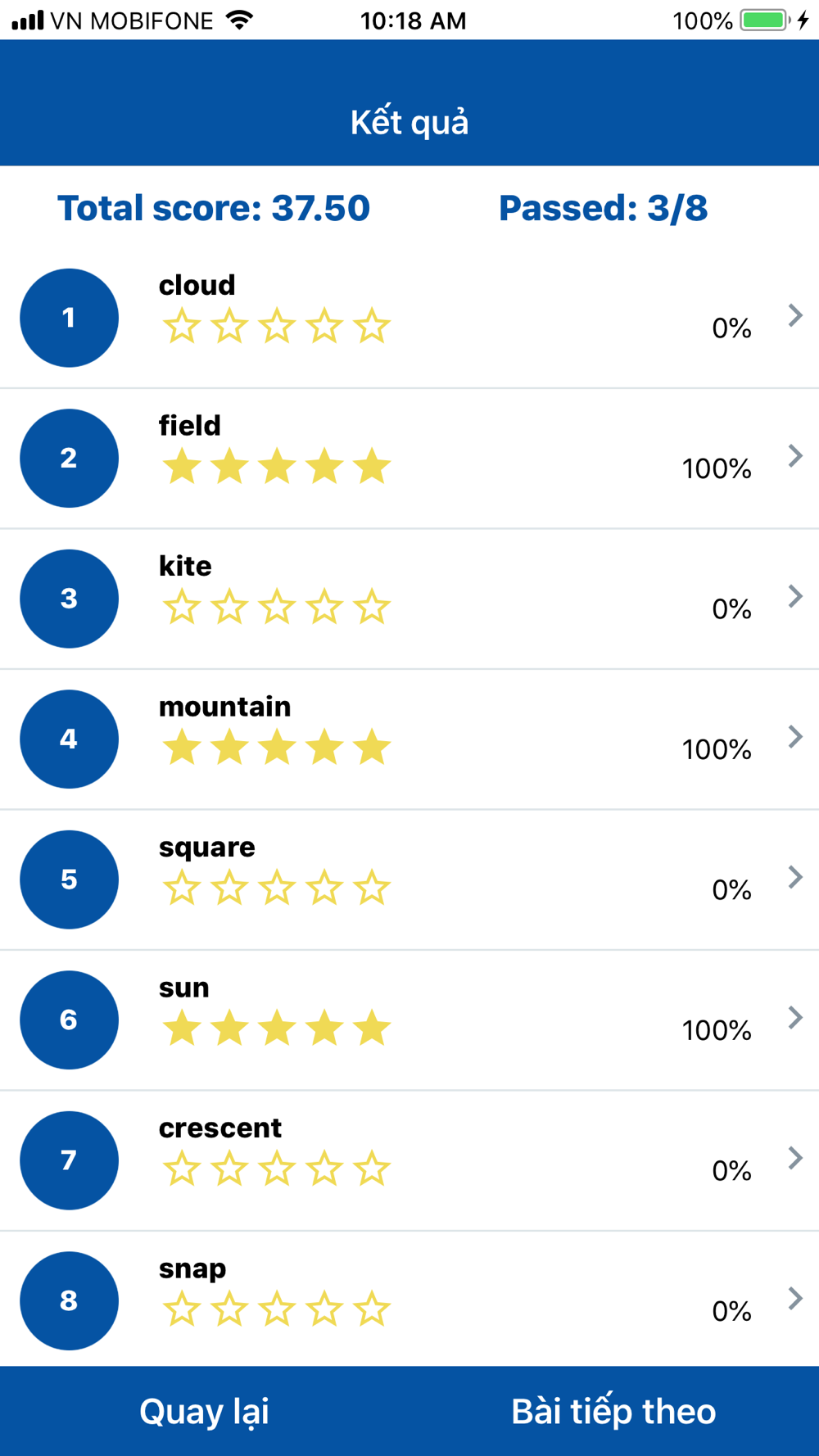Tap the sun 100% score text
This screenshot has height=1456, width=819.
click(x=716, y=1030)
